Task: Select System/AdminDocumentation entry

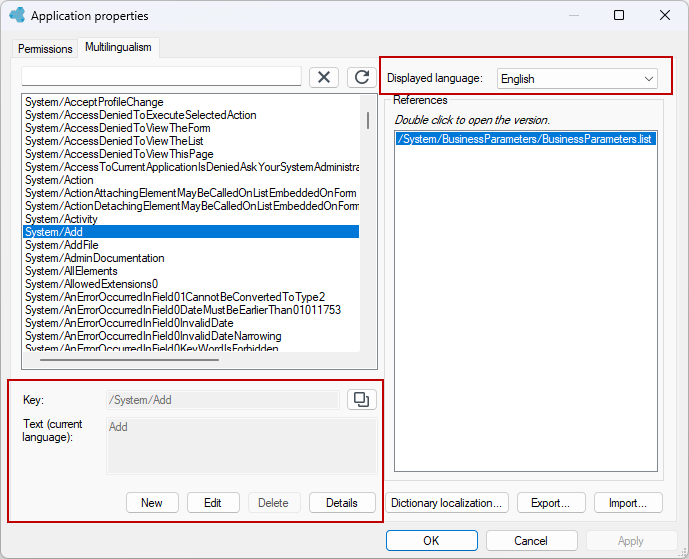Action: [x=191, y=258]
